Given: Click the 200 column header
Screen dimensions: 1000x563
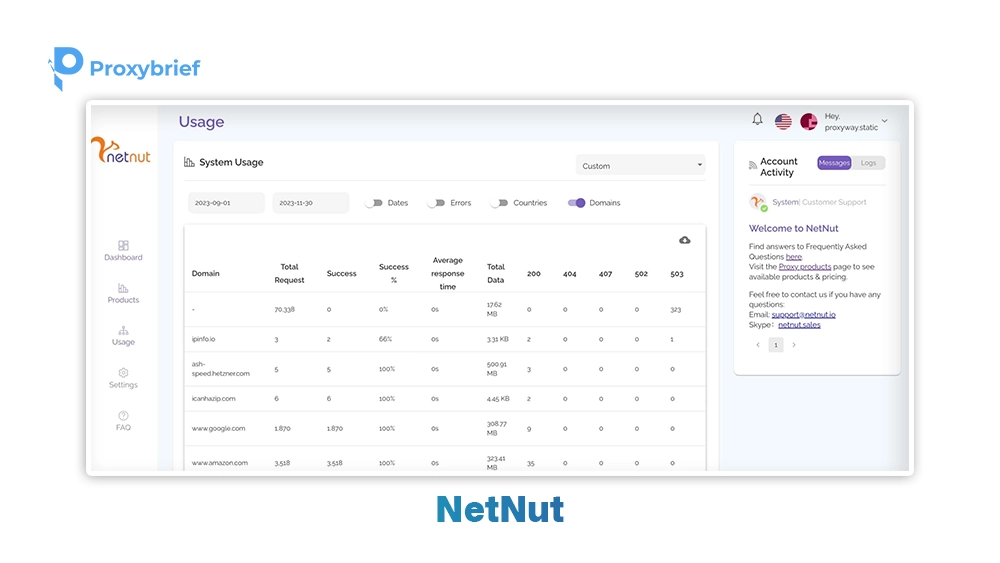Looking at the screenshot, I should [x=534, y=274].
